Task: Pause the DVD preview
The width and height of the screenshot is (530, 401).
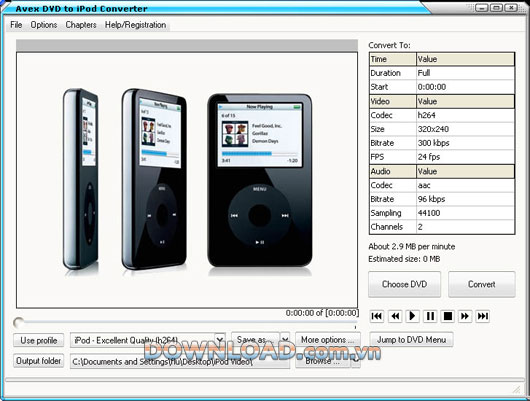Action: point(430,316)
